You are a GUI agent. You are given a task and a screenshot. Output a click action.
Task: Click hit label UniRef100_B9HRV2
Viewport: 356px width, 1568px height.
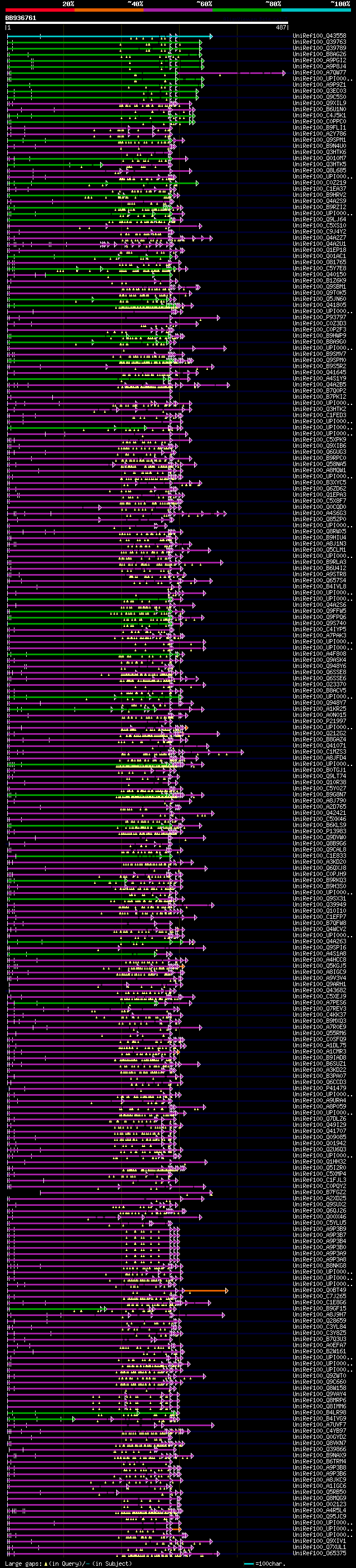319,195
